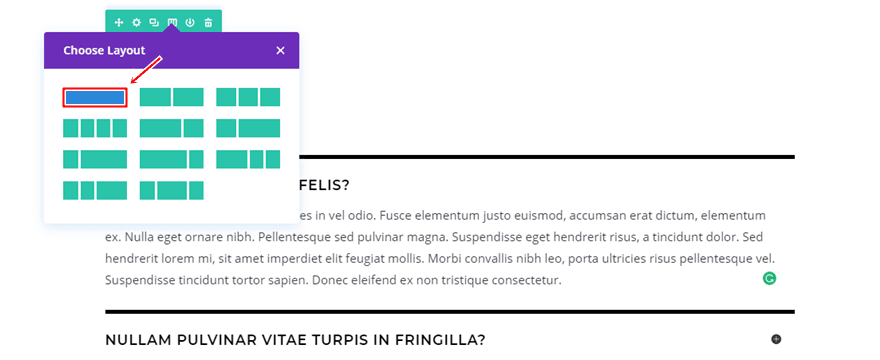
Task: Select the three-quarters plus one-quarter layout
Action: tap(172, 160)
